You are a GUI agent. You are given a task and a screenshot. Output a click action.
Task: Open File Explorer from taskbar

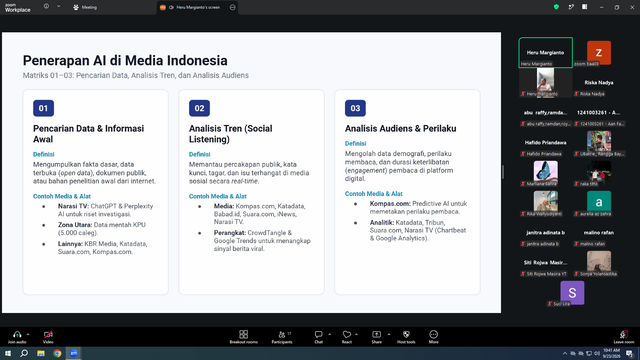pos(41,353)
